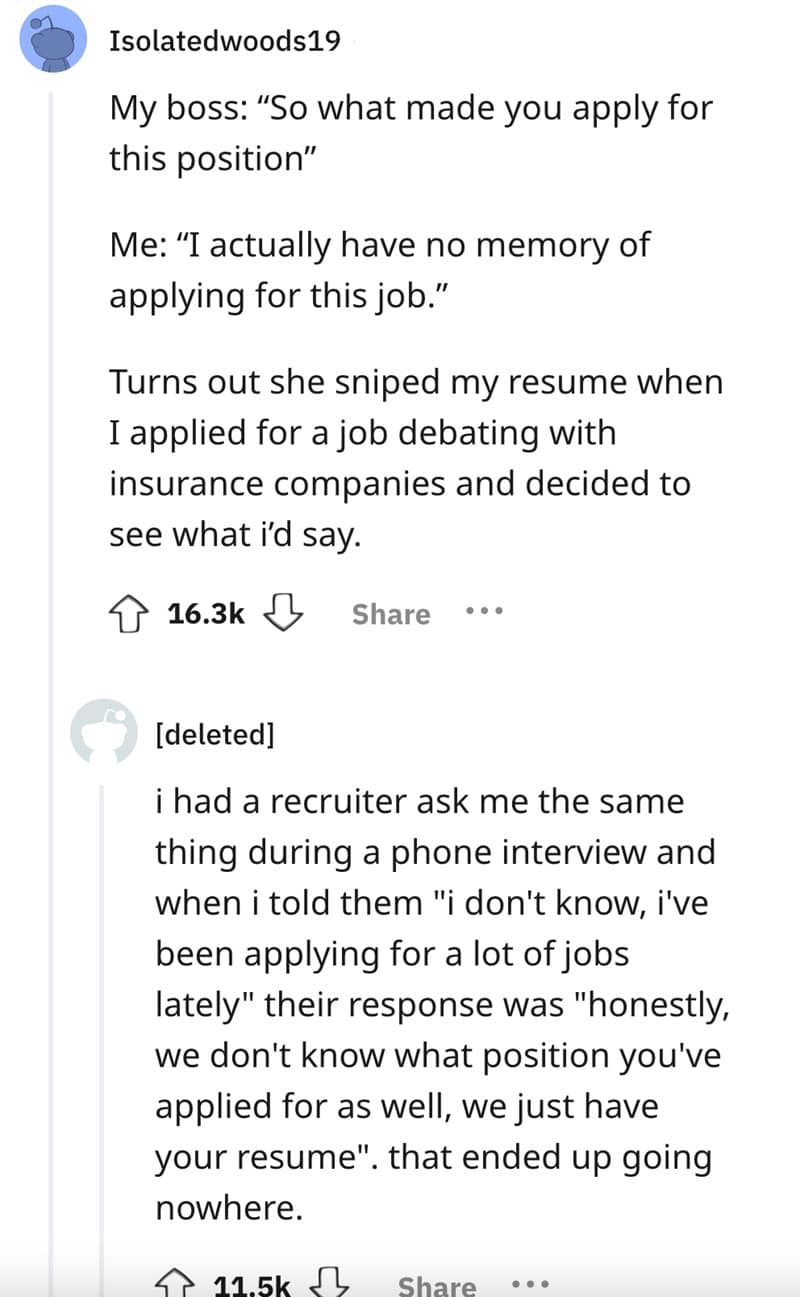Click the [deleted] user's avatar
The width and height of the screenshot is (800, 1297).
[105, 733]
